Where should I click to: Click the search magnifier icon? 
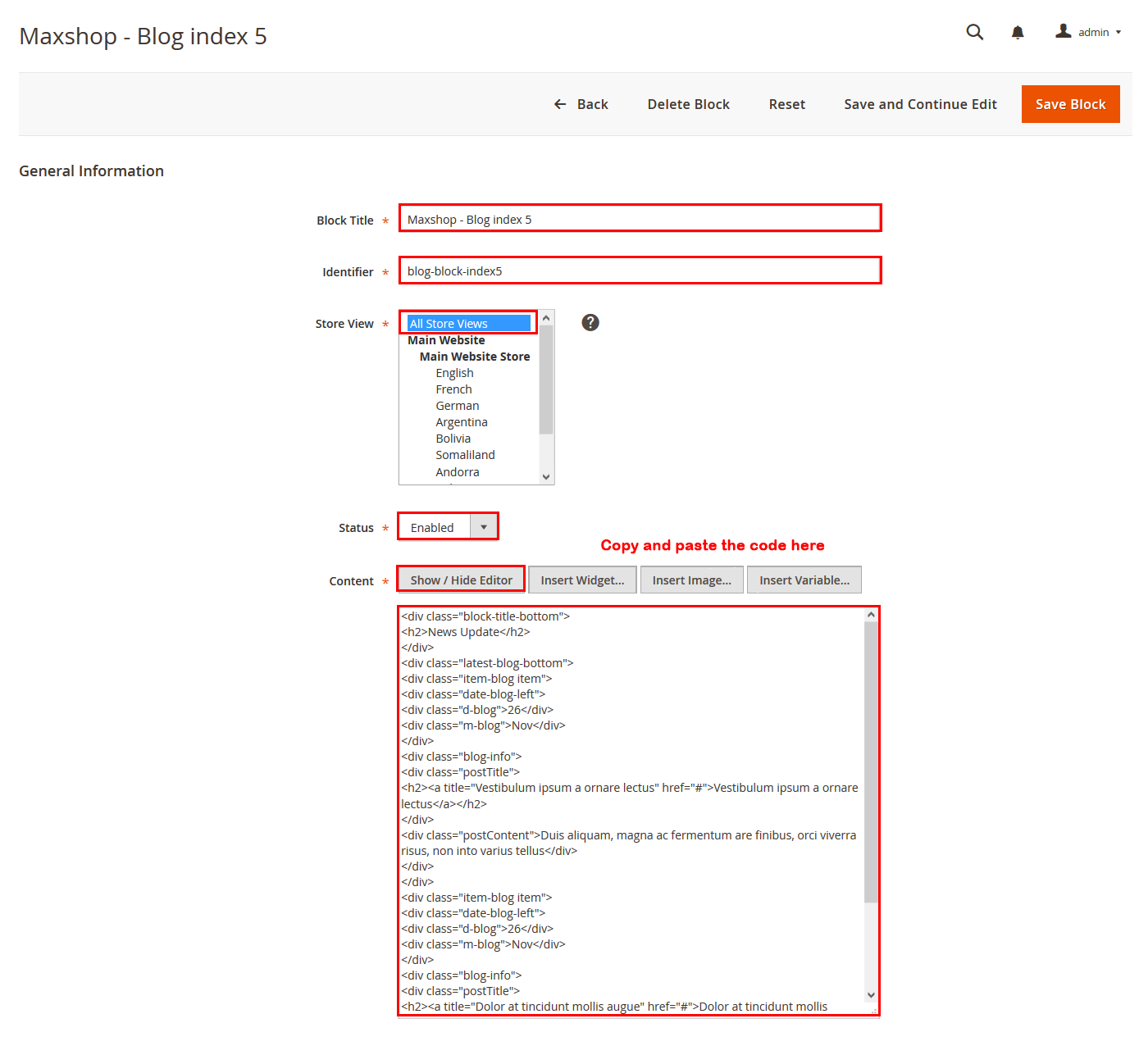pos(974,32)
